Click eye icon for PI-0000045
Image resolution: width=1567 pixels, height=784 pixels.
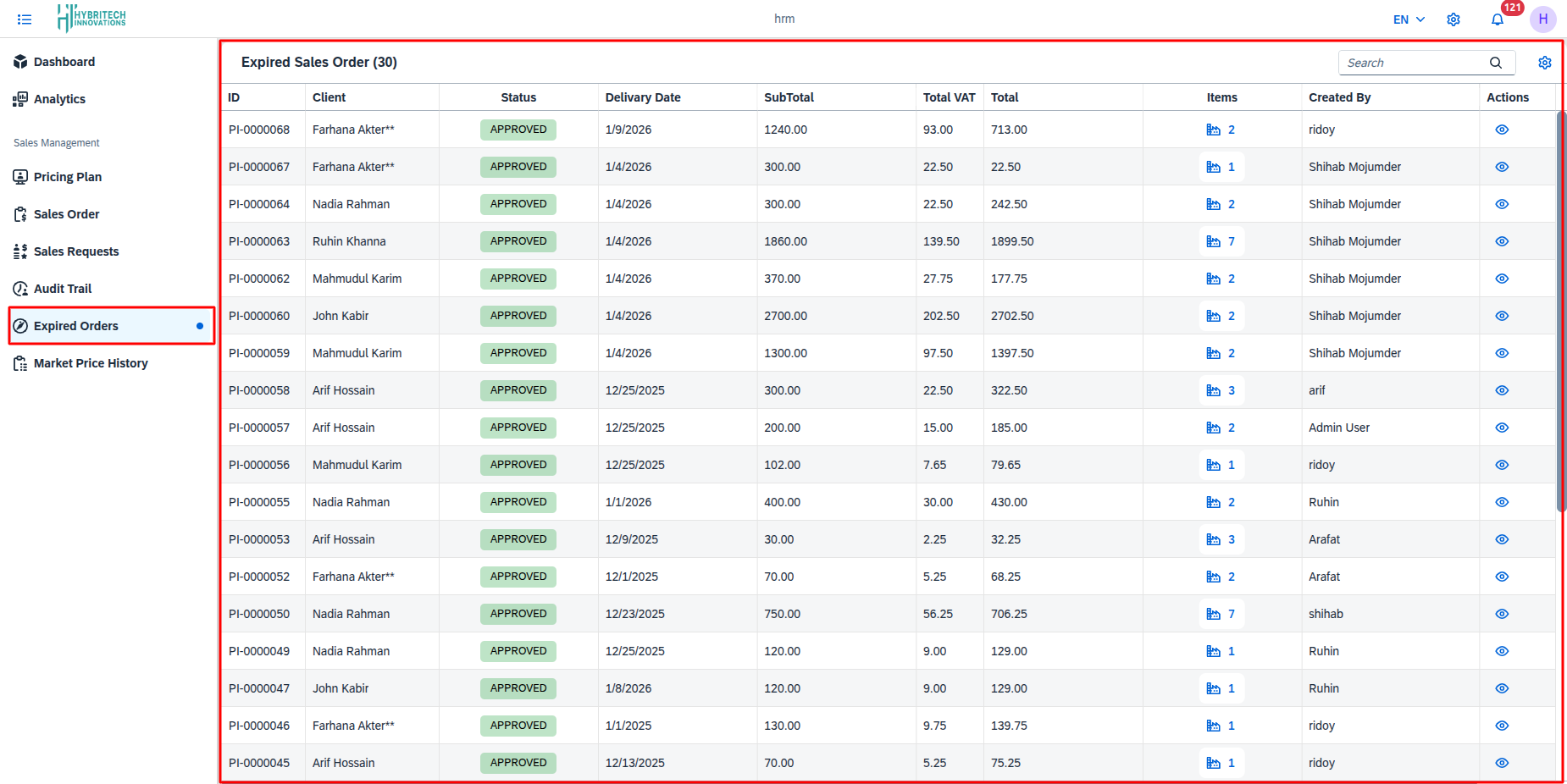(1502, 763)
